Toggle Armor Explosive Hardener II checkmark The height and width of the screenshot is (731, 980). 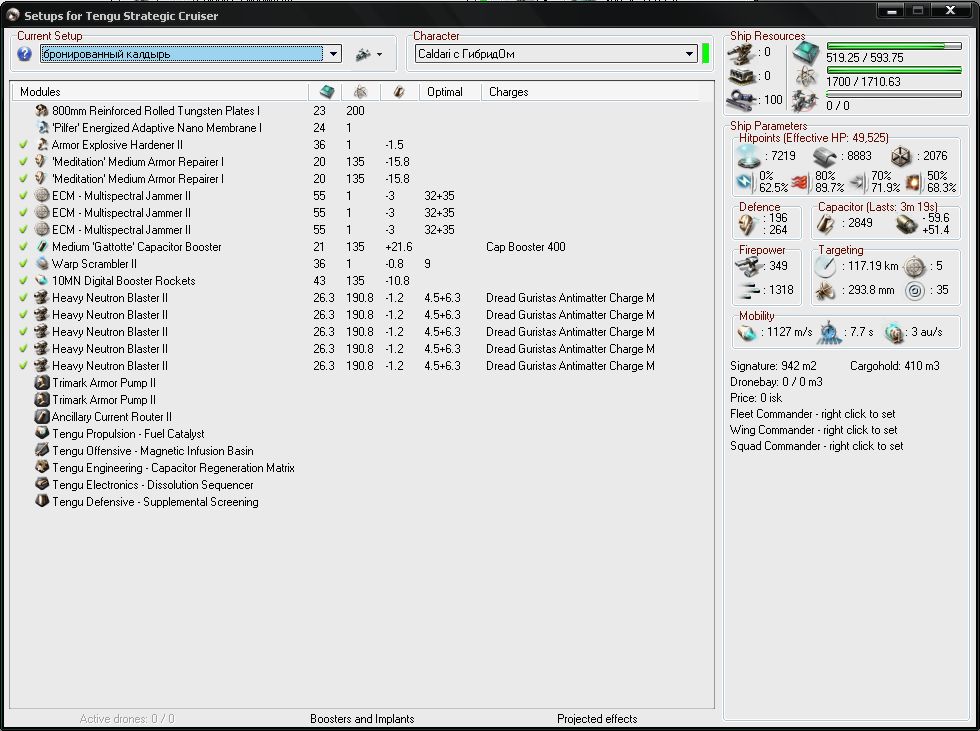click(x=24, y=144)
